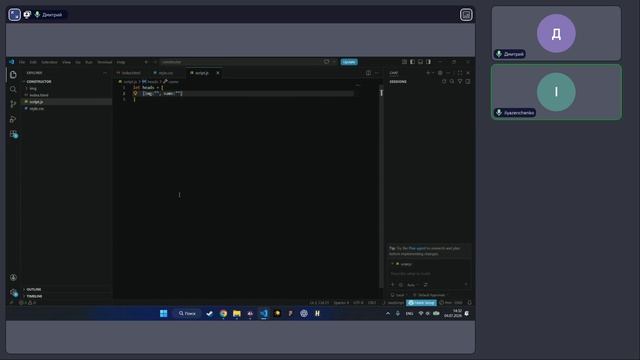Viewport: 640px width, 360px height.
Task: Open the Explorer more actions ellipsis
Action: pos(105,73)
